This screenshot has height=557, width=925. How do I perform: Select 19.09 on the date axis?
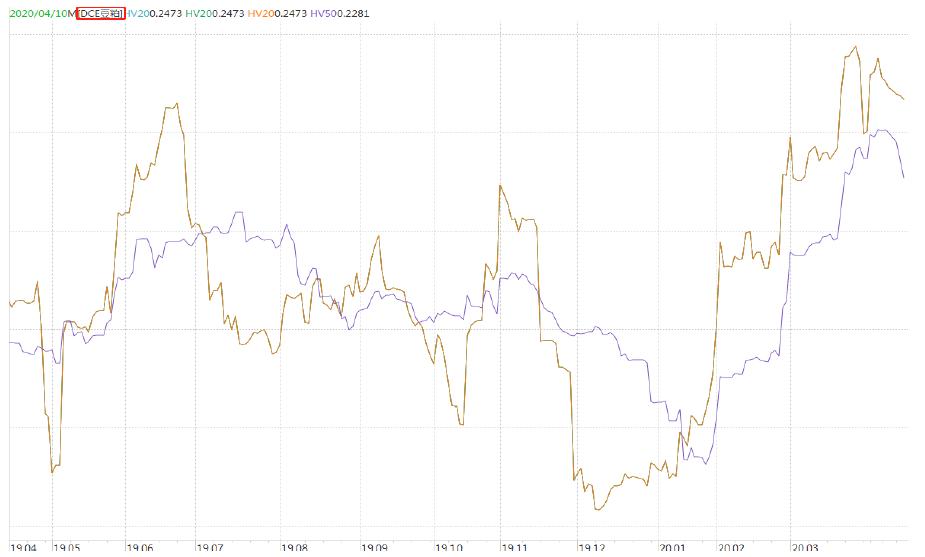tap(374, 548)
